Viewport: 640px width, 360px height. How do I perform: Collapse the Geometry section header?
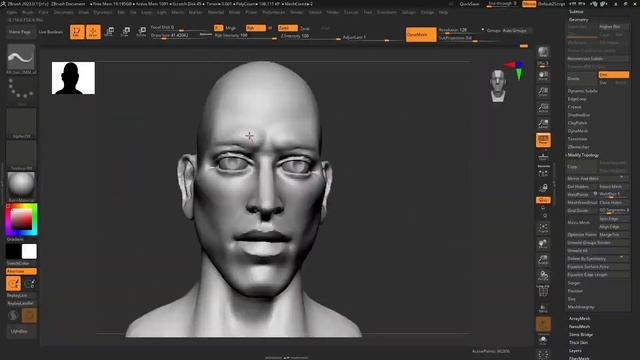click(579, 20)
